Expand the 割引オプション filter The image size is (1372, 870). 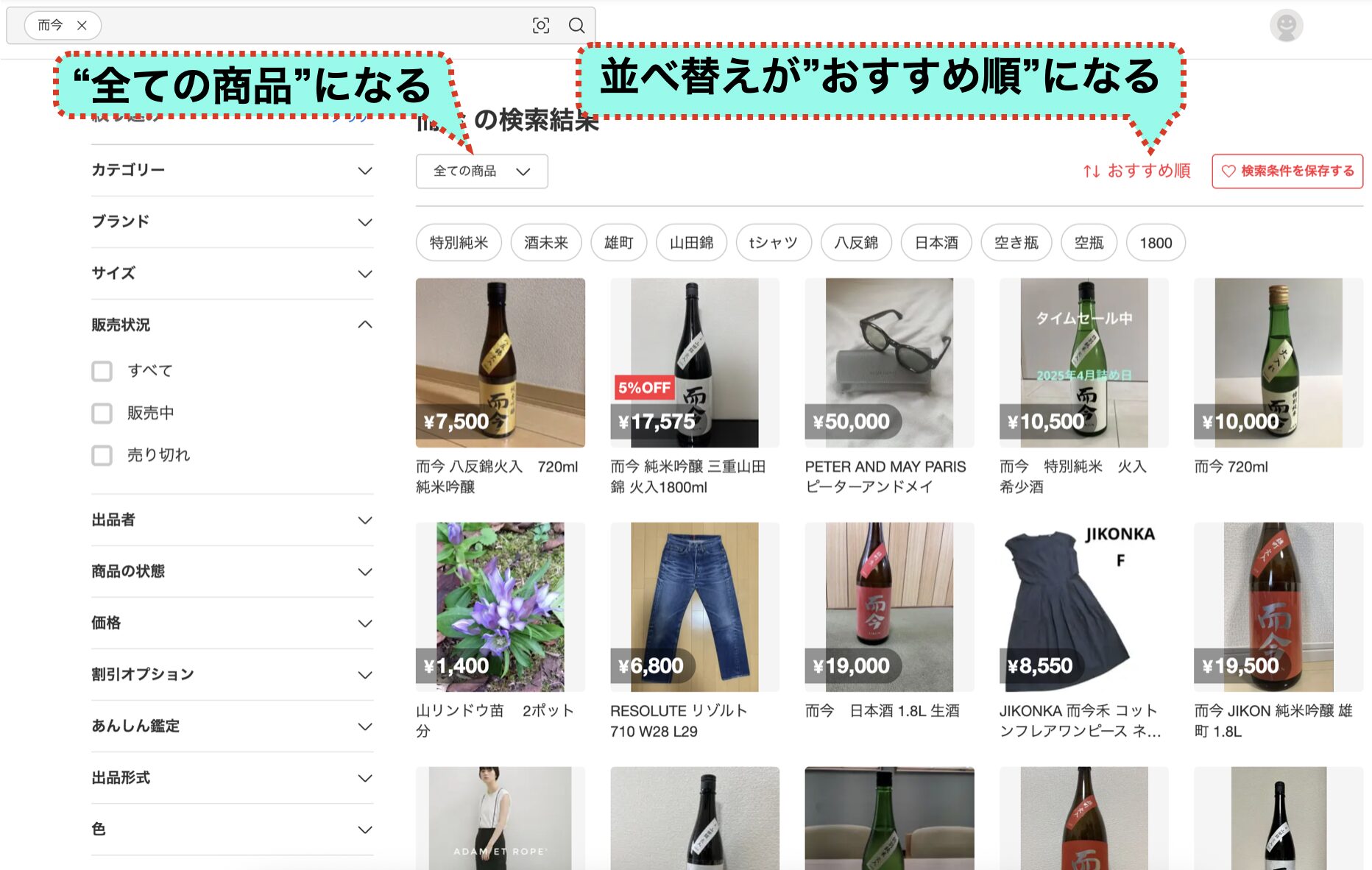[232, 675]
